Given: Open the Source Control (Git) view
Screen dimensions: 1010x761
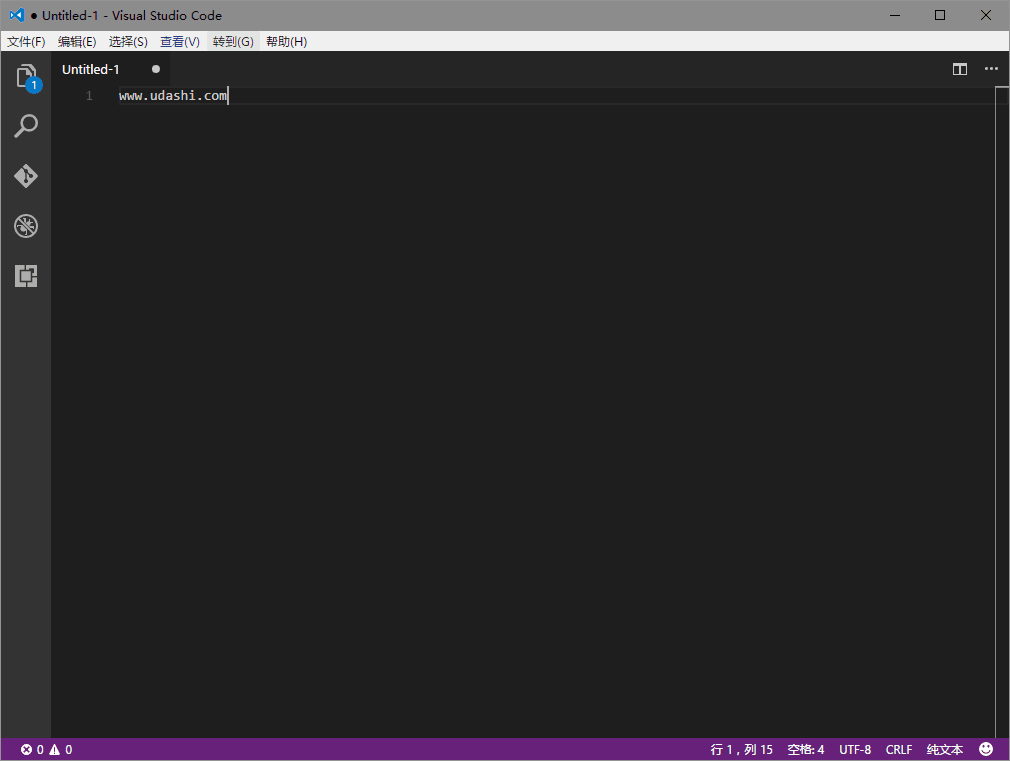Looking at the screenshot, I should 26,175.
